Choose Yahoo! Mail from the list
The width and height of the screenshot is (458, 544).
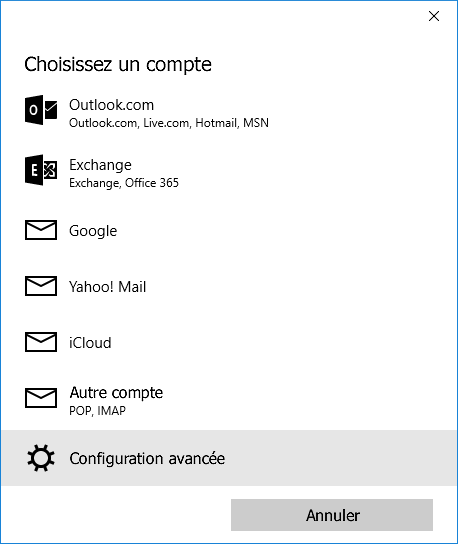(x=229, y=286)
